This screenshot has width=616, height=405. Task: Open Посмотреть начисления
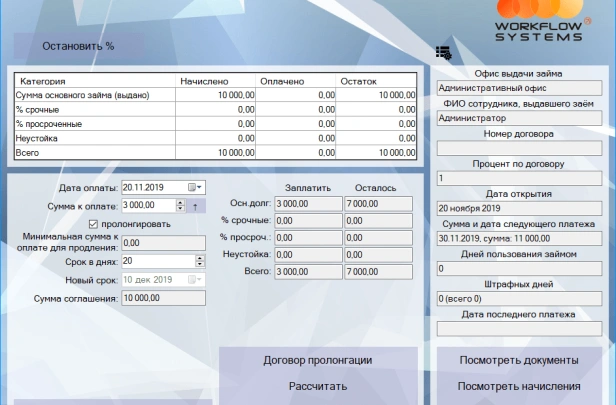click(518, 386)
